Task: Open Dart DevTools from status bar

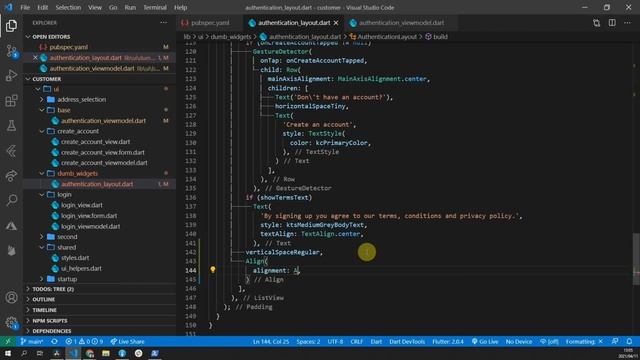Action: tap(407, 342)
